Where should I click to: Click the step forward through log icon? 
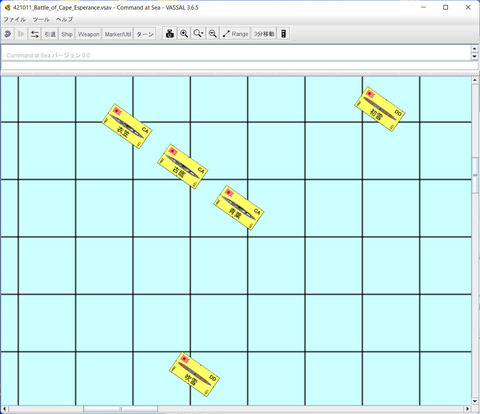click(x=21, y=34)
